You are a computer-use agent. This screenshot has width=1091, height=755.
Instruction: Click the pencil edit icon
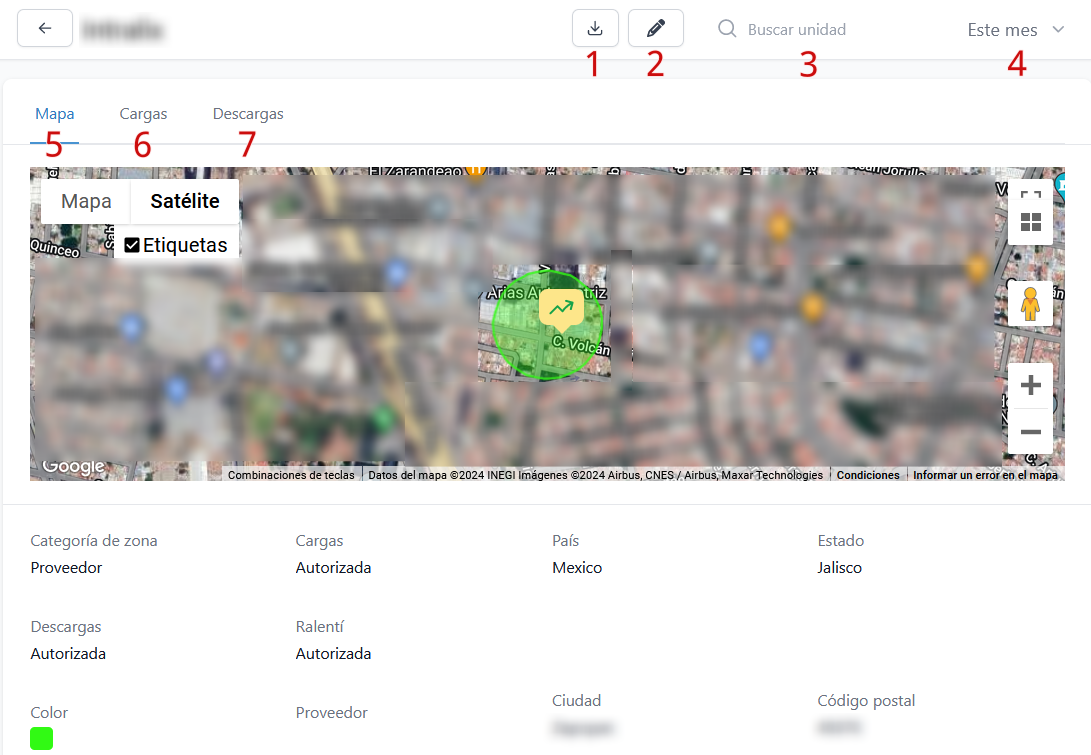tap(656, 28)
